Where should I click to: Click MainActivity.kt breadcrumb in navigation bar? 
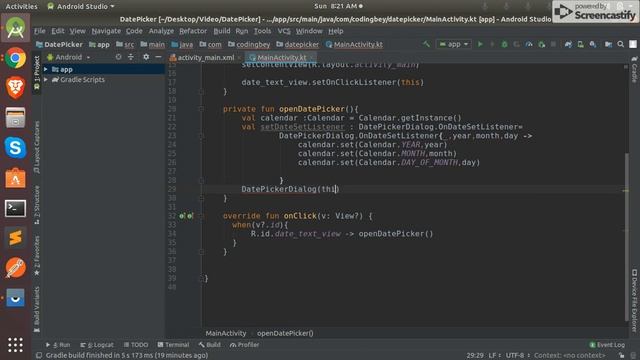354,44
